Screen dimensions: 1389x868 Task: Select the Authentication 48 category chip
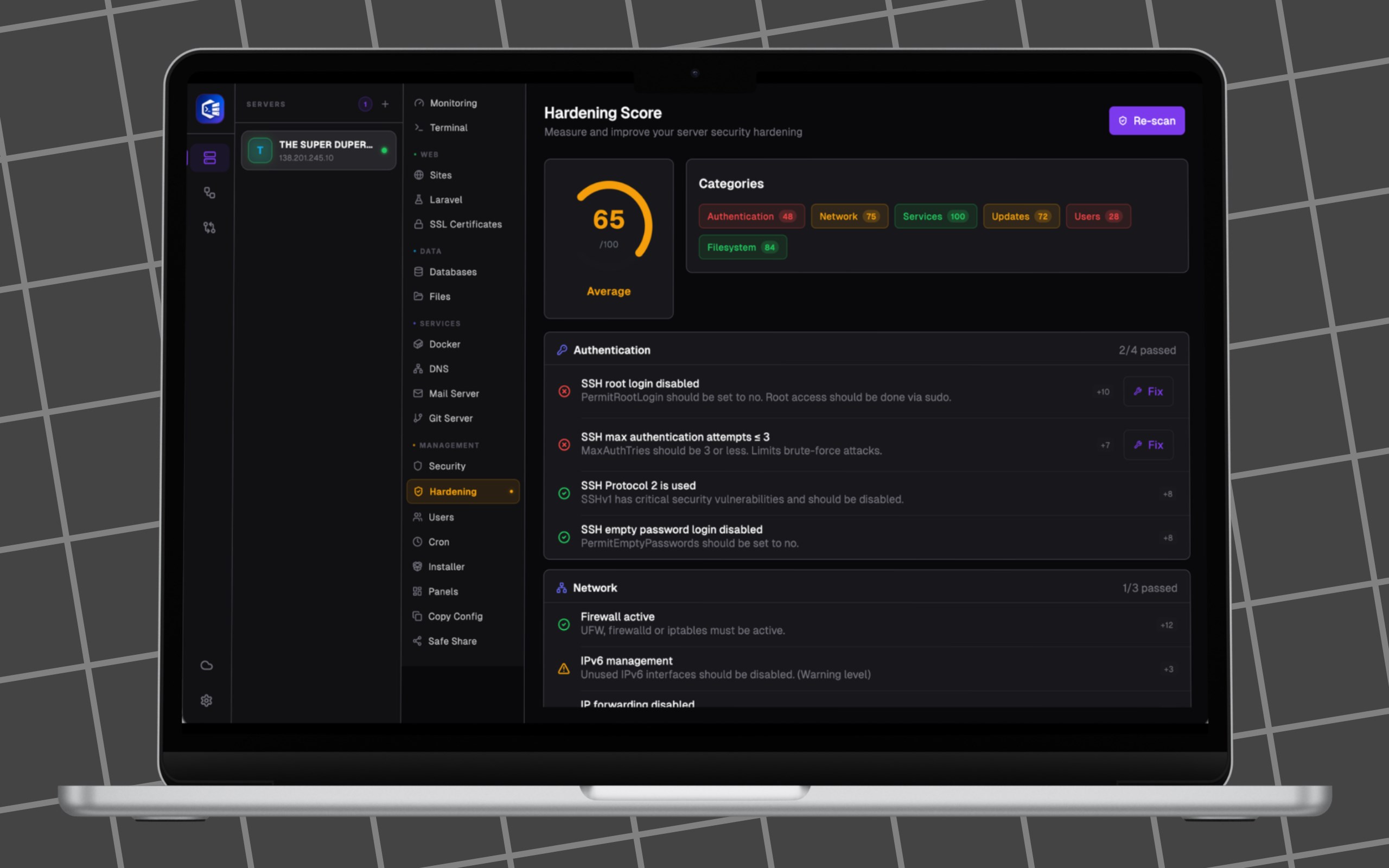(x=751, y=216)
